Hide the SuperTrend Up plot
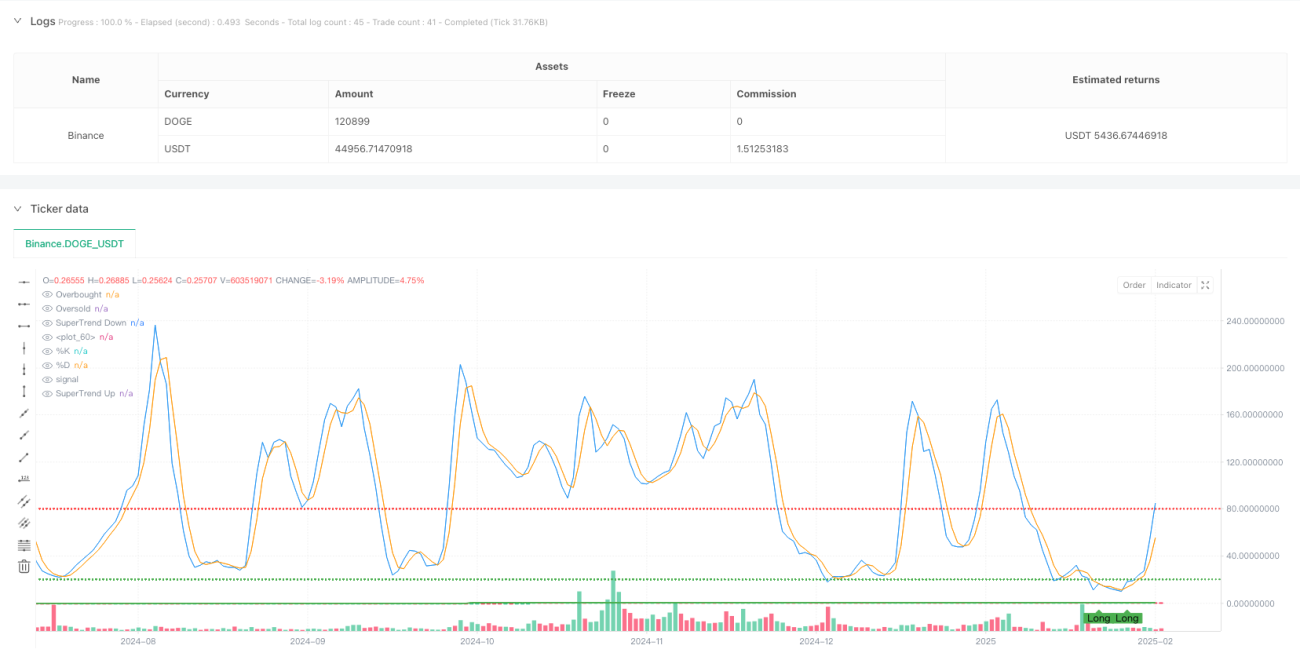This screenshot has width=1300, height=649. click(48, 393)
